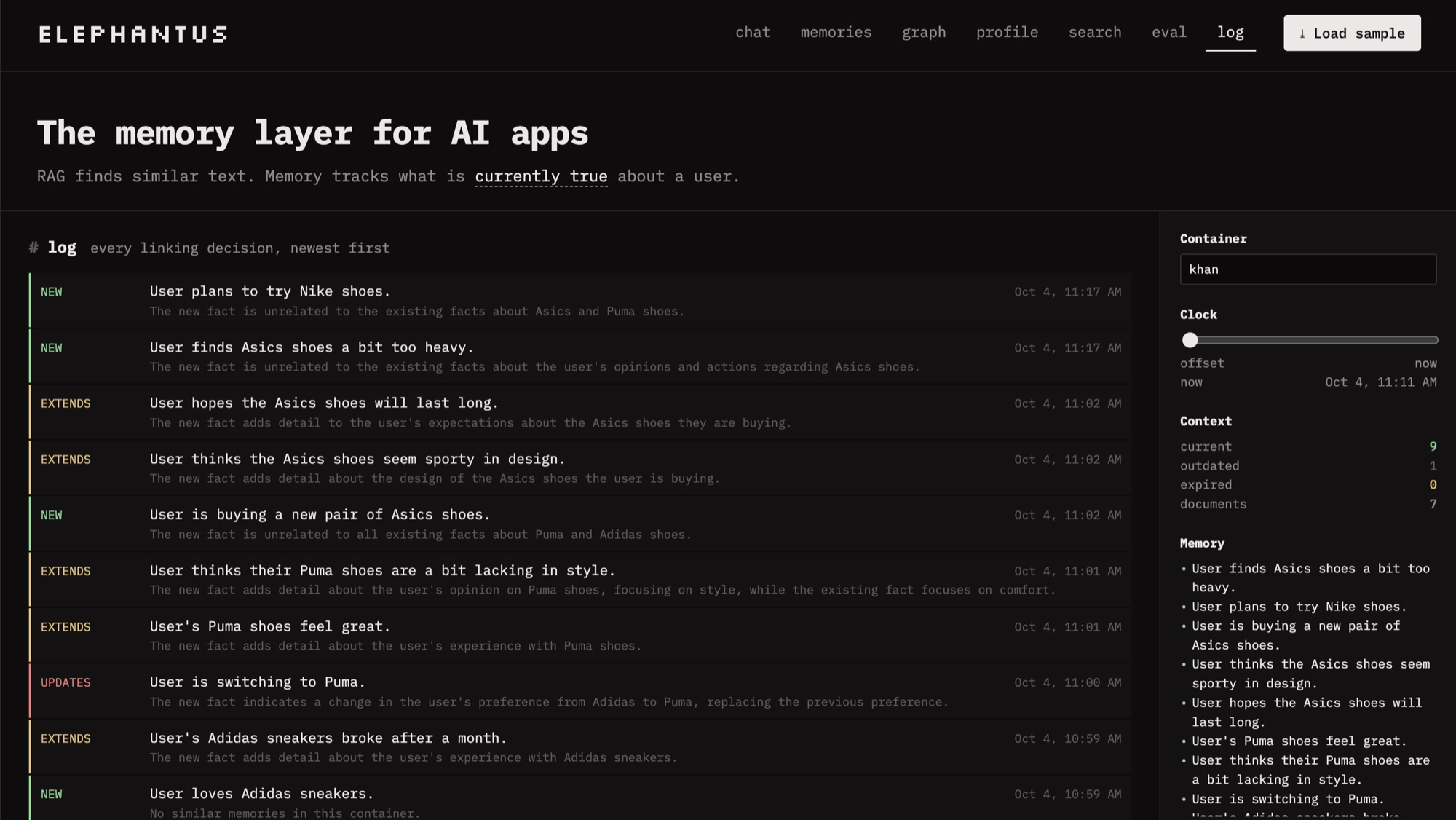Open the search tab
This screenshot has width=1456, height=820.
(x=1095, y=33)
